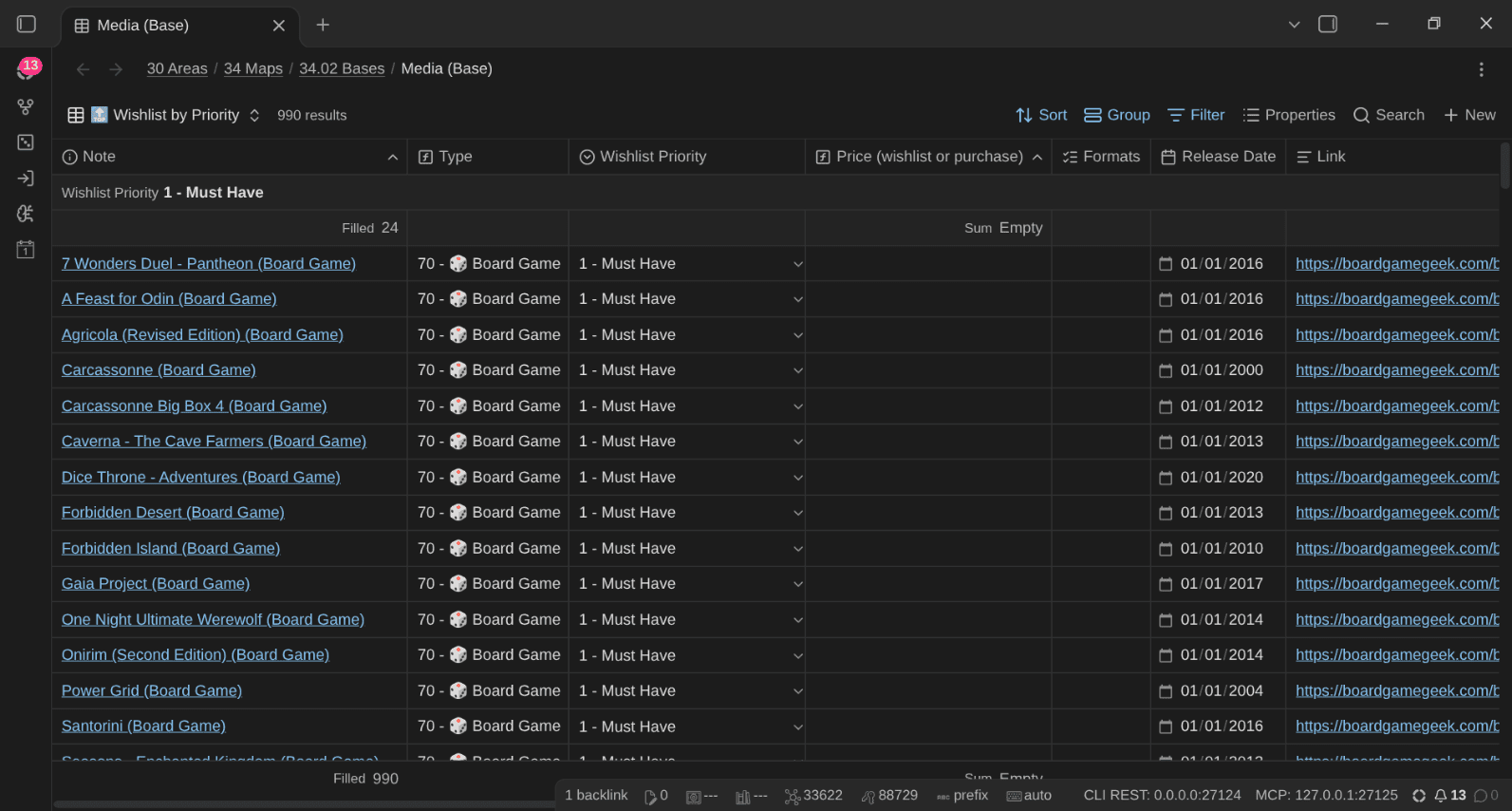Image resolution: width=1512 pixels, height=811 pixels.
Task: Open the 30 Areas breadcrumb link
Action: (x=177, y=68)
